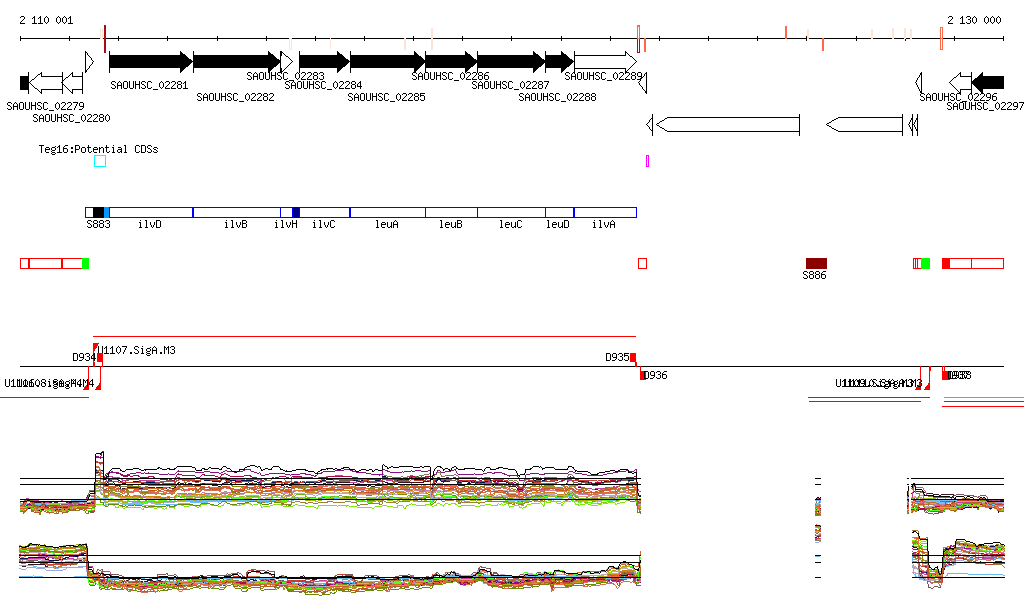The width and height of the screenshot is (1024, 611).
Task: Click the small red square near ilvA end
Action: [643, 263]
